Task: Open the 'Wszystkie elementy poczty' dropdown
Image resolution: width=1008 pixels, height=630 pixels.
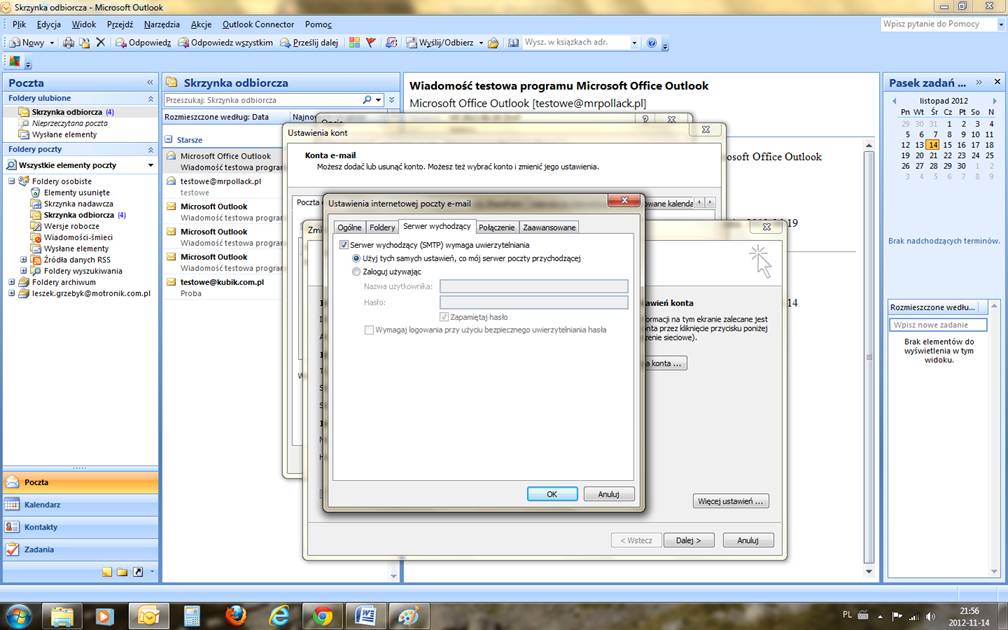Action: [151, 165]
